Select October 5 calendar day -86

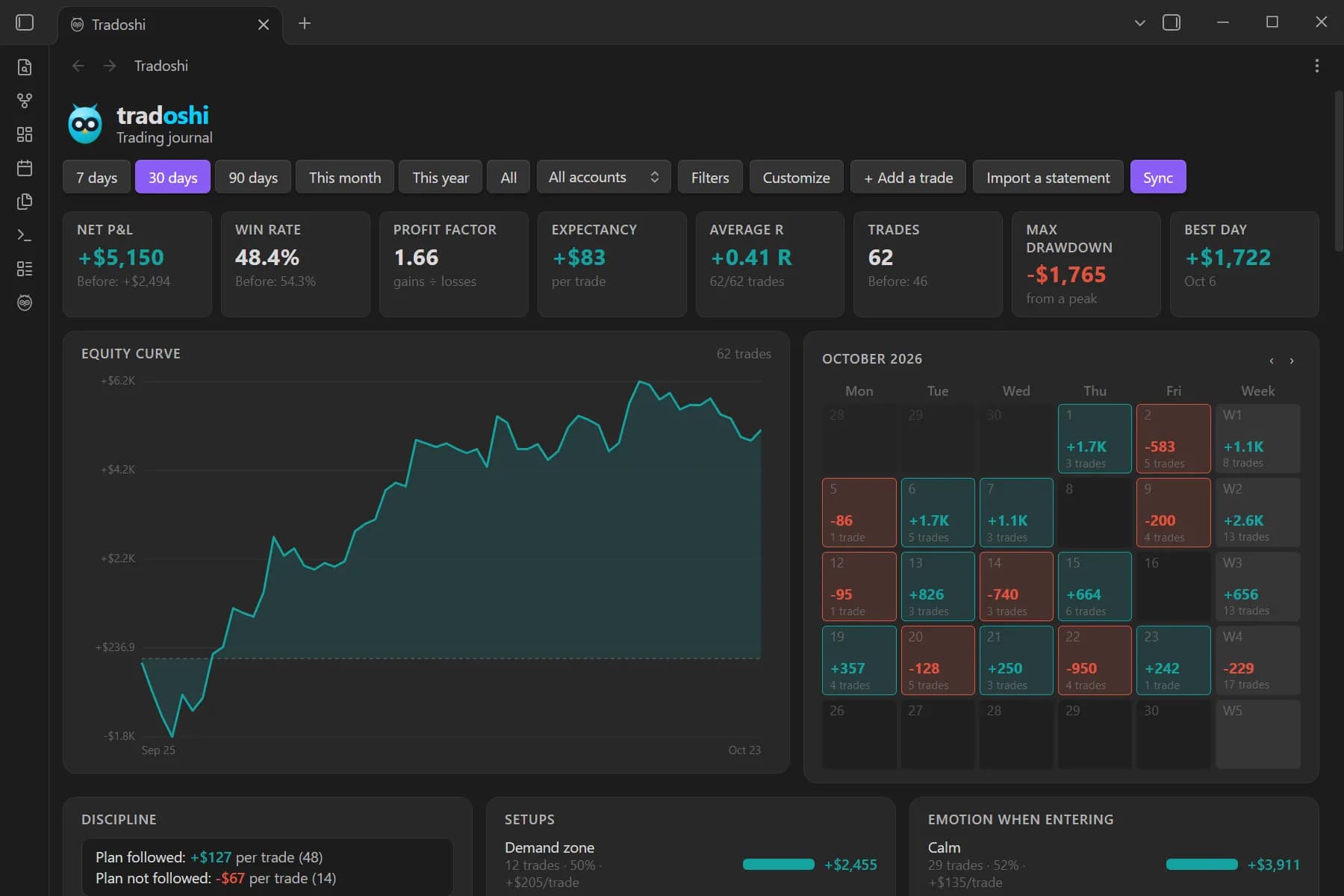[859, 513]
